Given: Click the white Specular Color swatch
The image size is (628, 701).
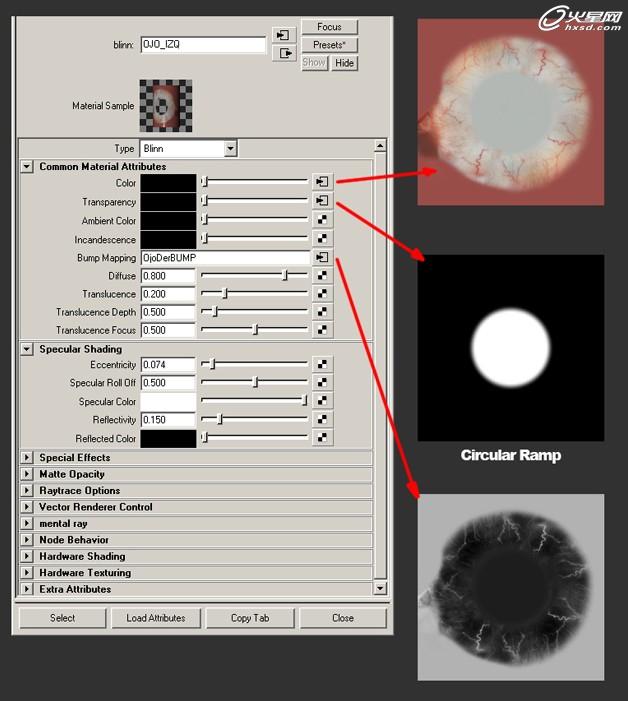Looking at the screenshot, I should click(x=168, y=401).
